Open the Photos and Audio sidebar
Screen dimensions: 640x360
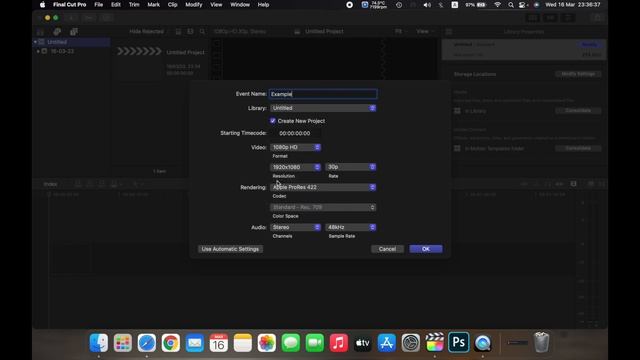tap(57, 31)
